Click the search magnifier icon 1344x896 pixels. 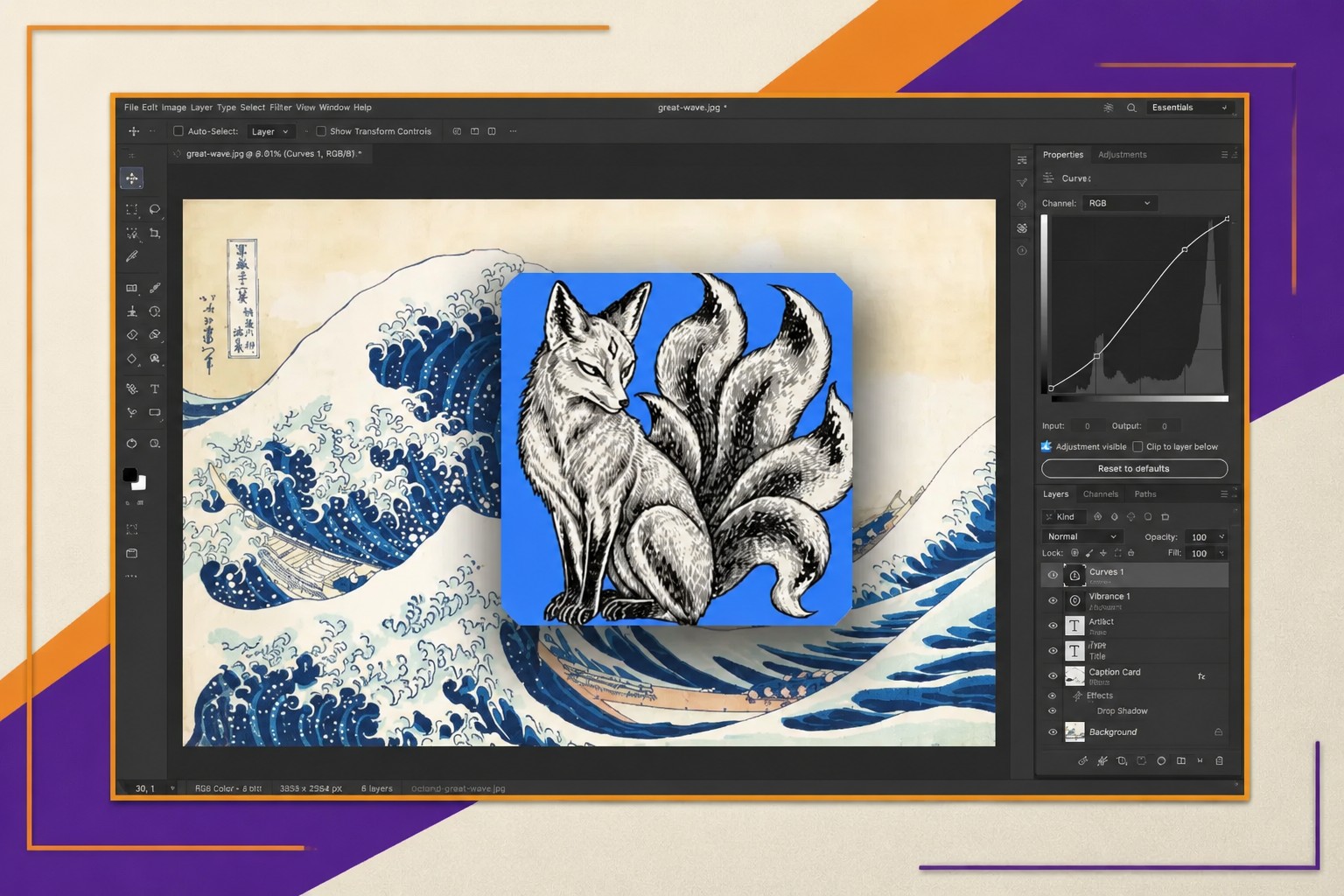[x=1131, y=108]
